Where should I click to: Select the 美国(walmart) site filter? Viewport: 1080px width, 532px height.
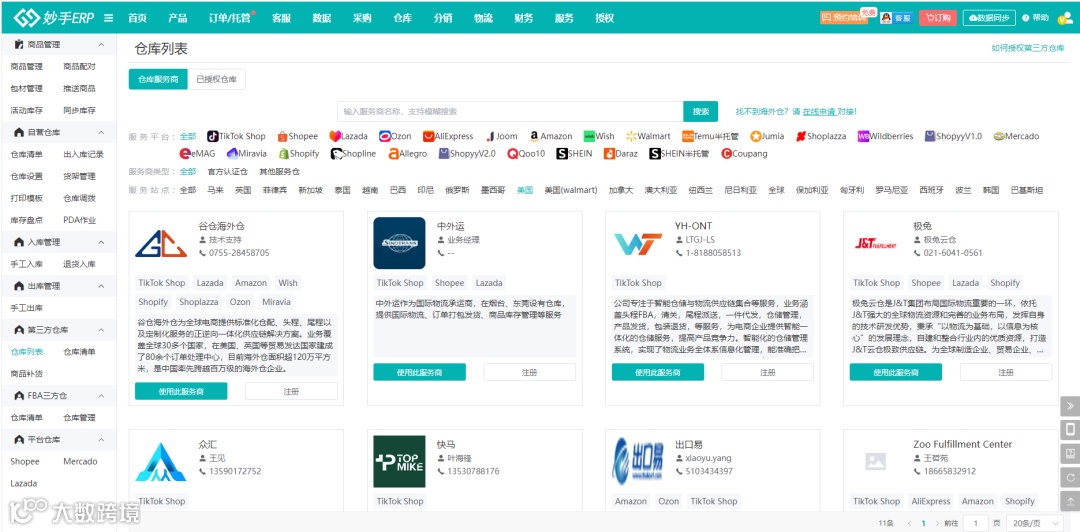570,190
